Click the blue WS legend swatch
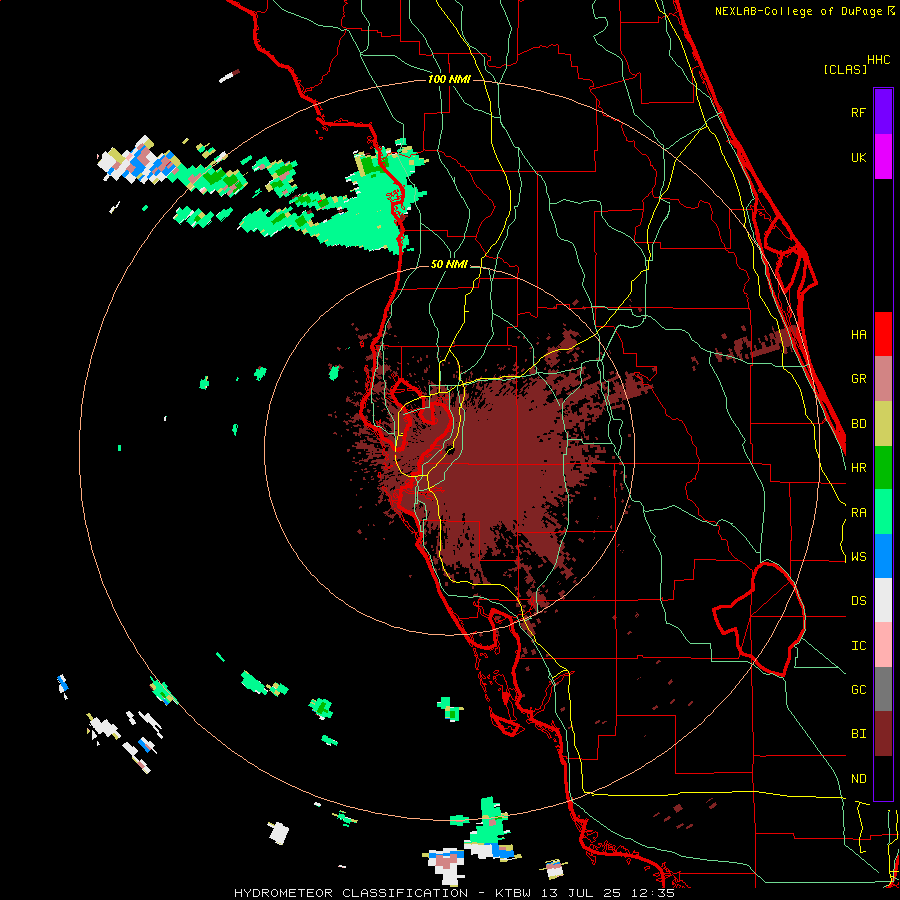The width and height of the screenshot is (900, 900). [883, 556]
